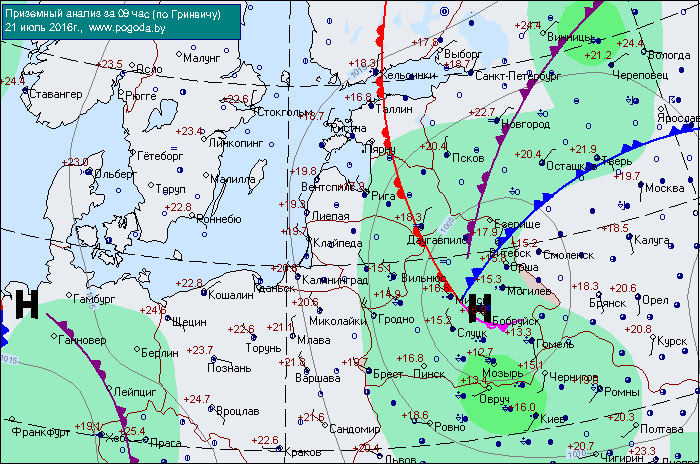This screenshot has height=465, width=700.
Task: Click the city label 'Даугавпилс'
Action: coord(437,240)
